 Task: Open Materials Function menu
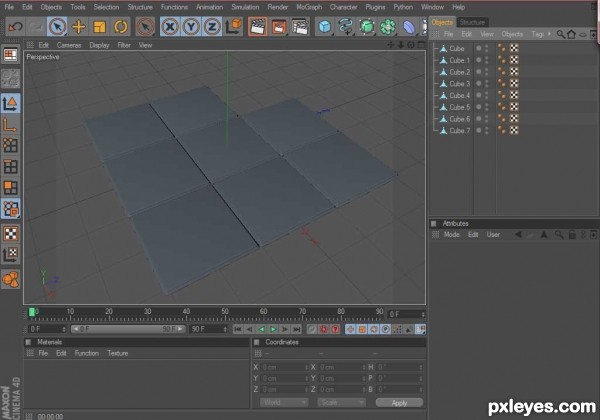pyautogui.click(x=86, y=353)
